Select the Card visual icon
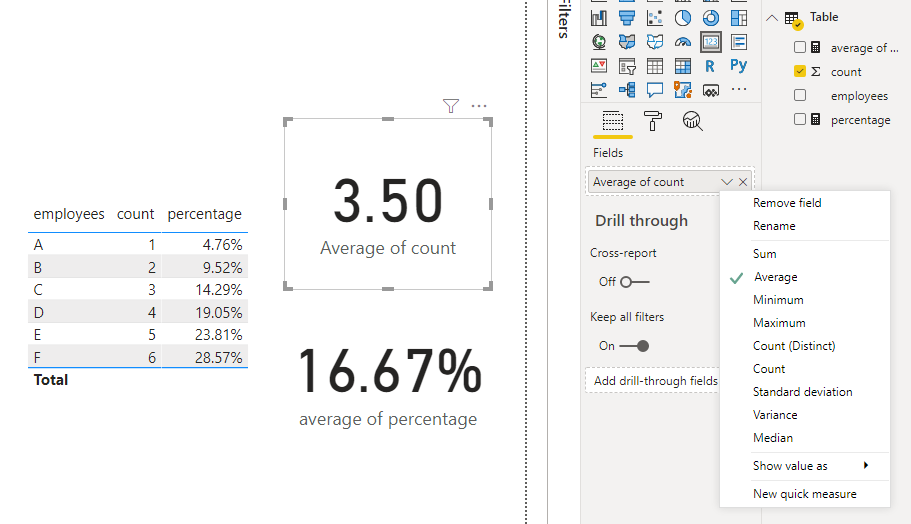Viewport: 911px width, 524px height. click(x=711, y=42)
